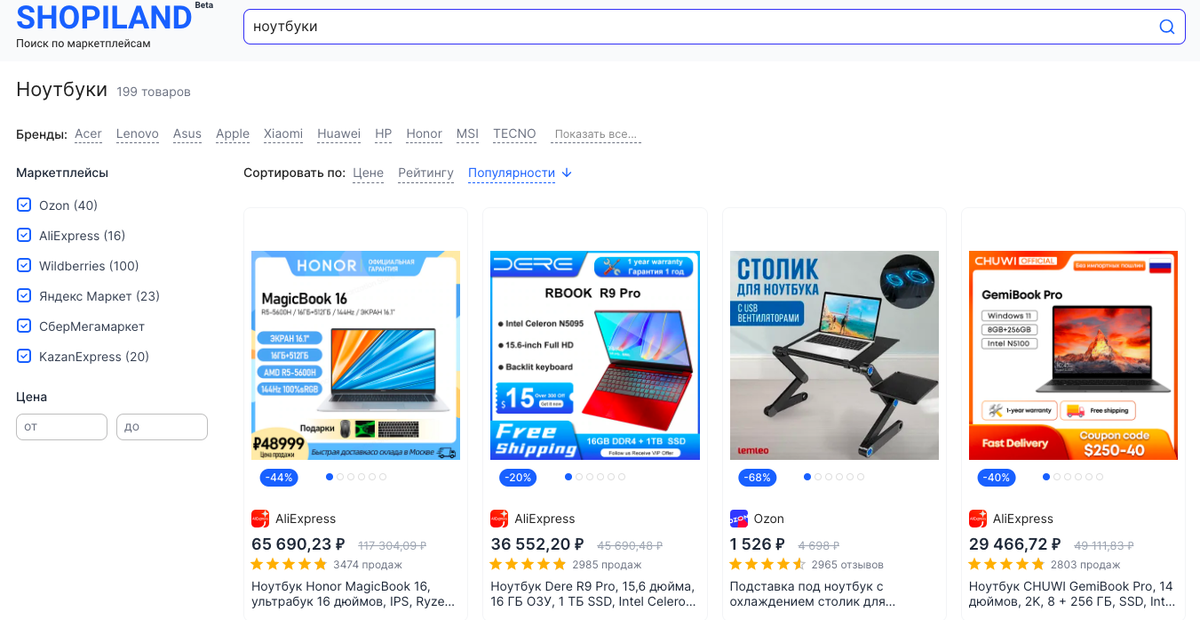Click the search magnifier icon
The width and height of the screenshot is (1200, 620).
point(1166,27)
